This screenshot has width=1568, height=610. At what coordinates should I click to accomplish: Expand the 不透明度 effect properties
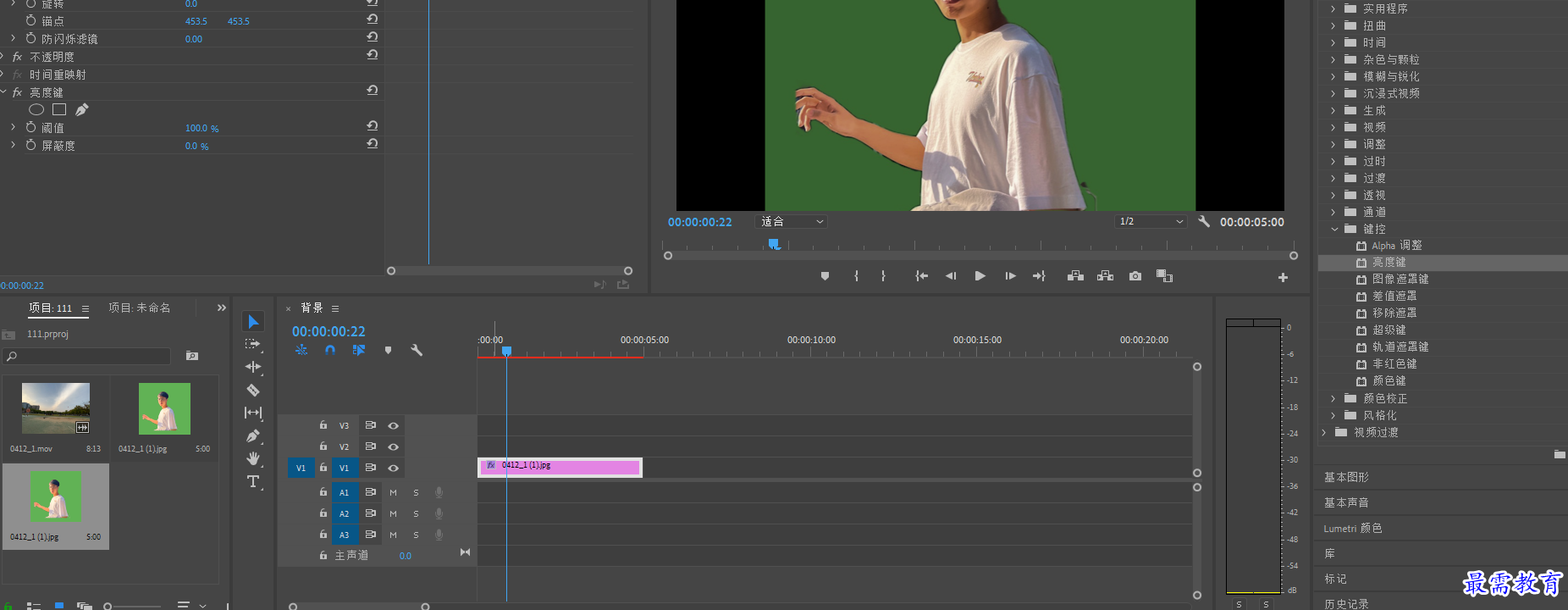pyautogui.click(x=3, y=57)
